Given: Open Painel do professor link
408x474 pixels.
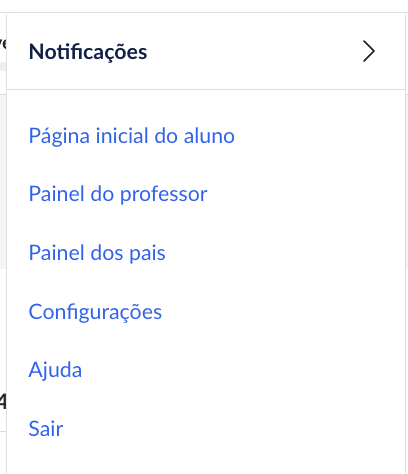Looking at the screenshot, I should click(118, 194).
